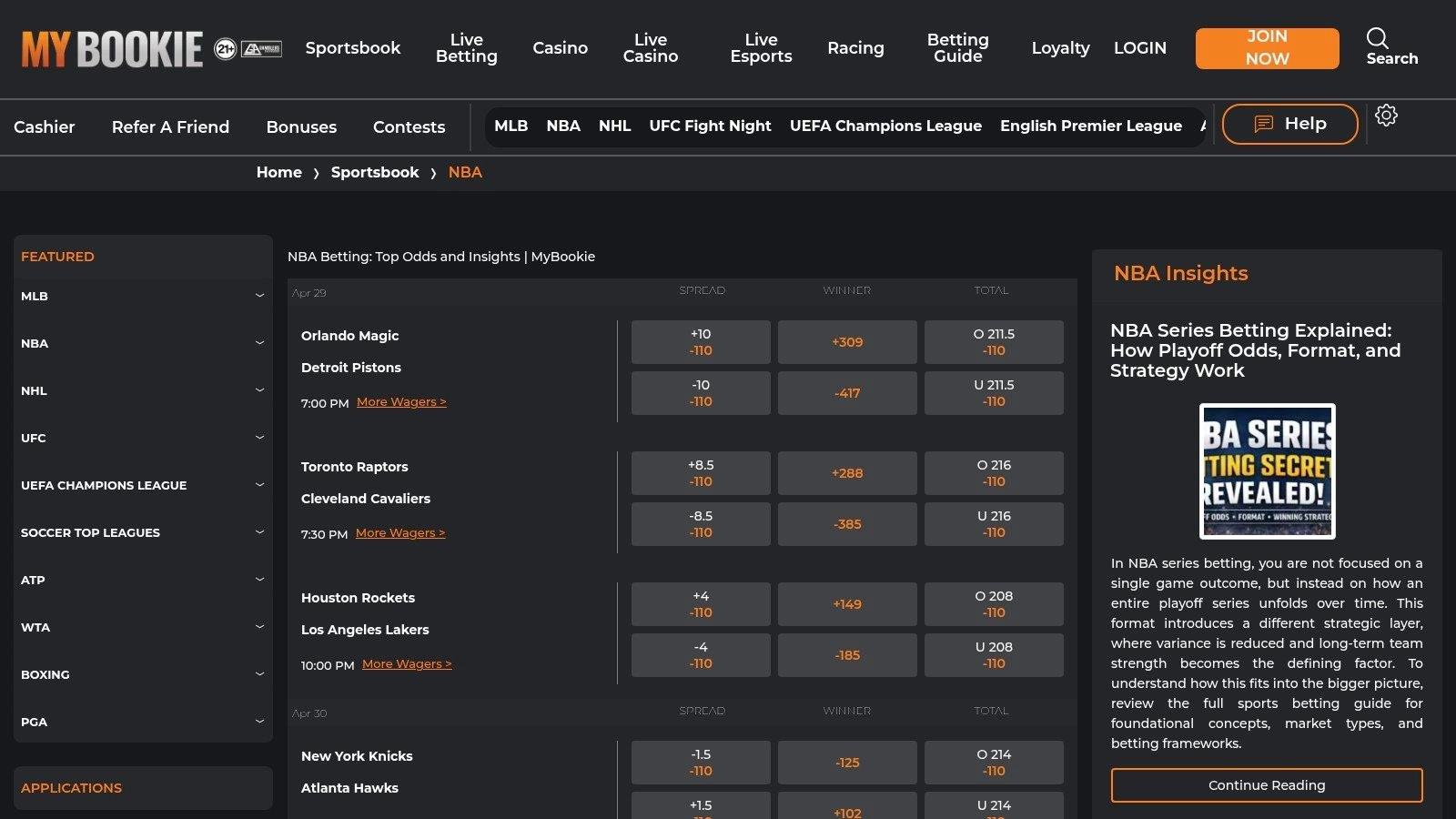1456x819 pixels.
Task: Open the Search magnifier
Action: pyautogui.click(x=1377, y=39)
